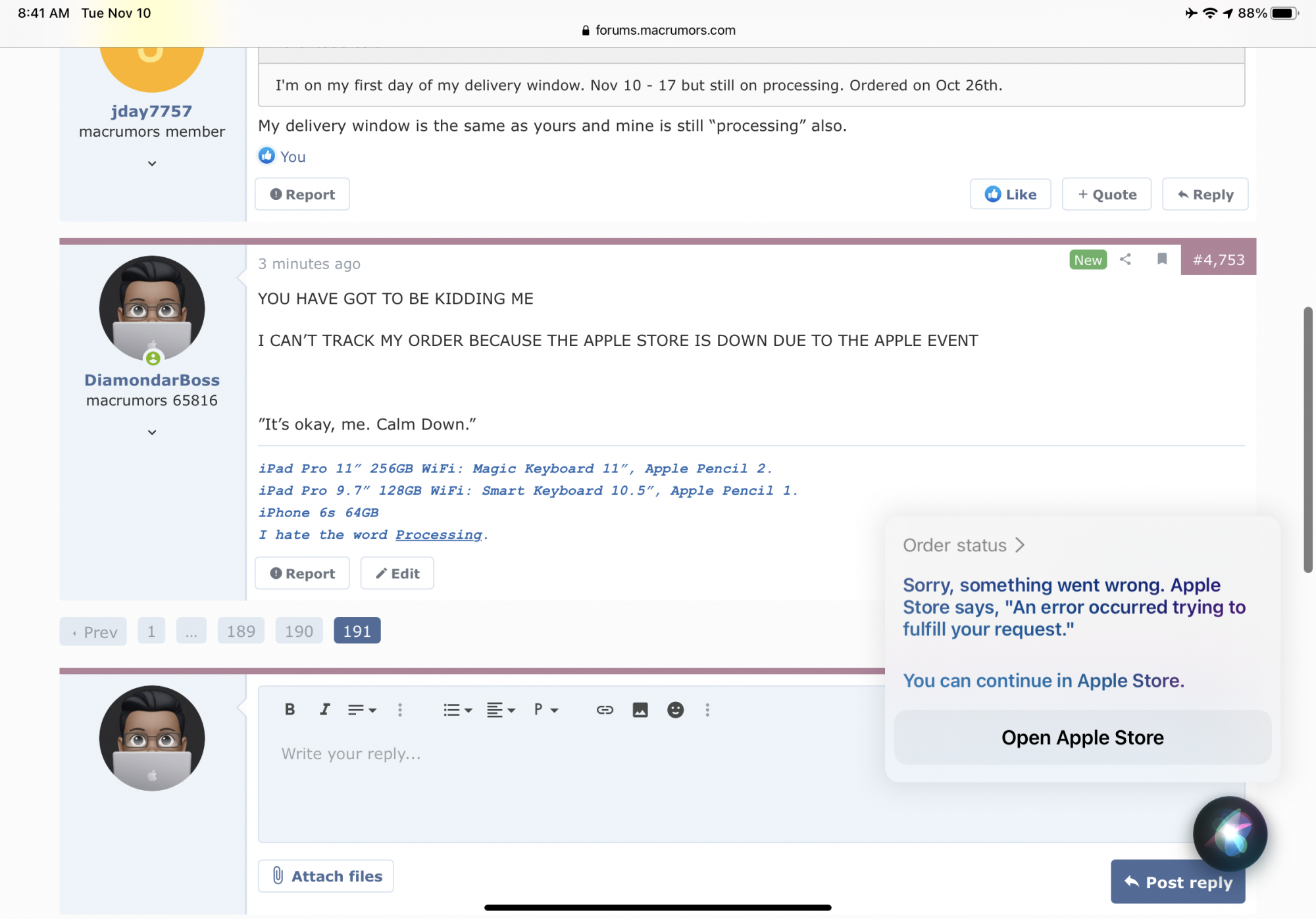Open text alignment dropdown in editor
Viewport: 1316px width, 919px height.
362,710
